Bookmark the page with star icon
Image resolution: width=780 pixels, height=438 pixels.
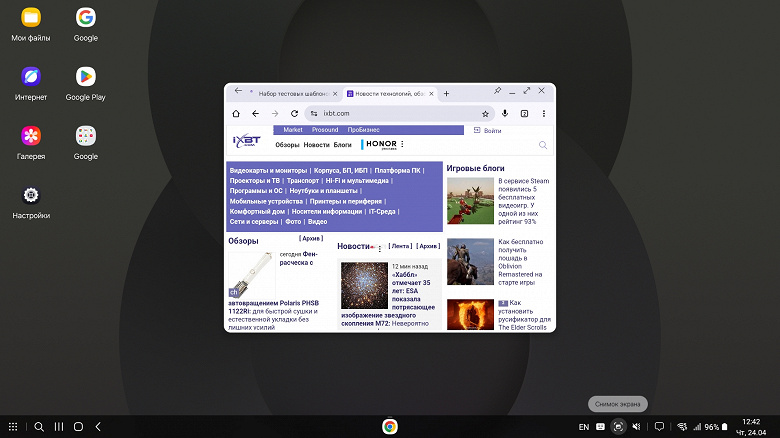[x=485, y=114]
